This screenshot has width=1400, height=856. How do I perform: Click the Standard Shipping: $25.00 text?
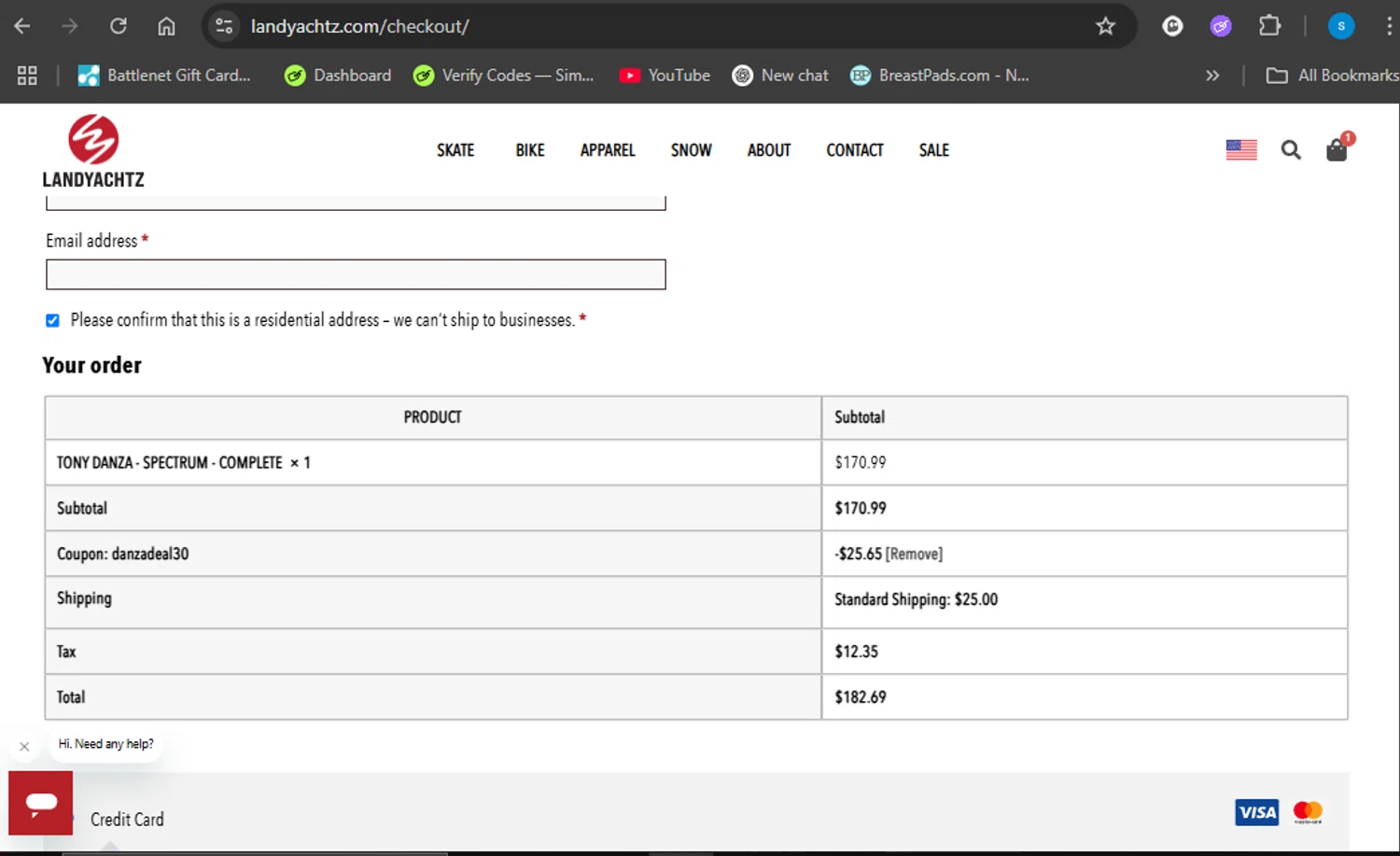917,599
